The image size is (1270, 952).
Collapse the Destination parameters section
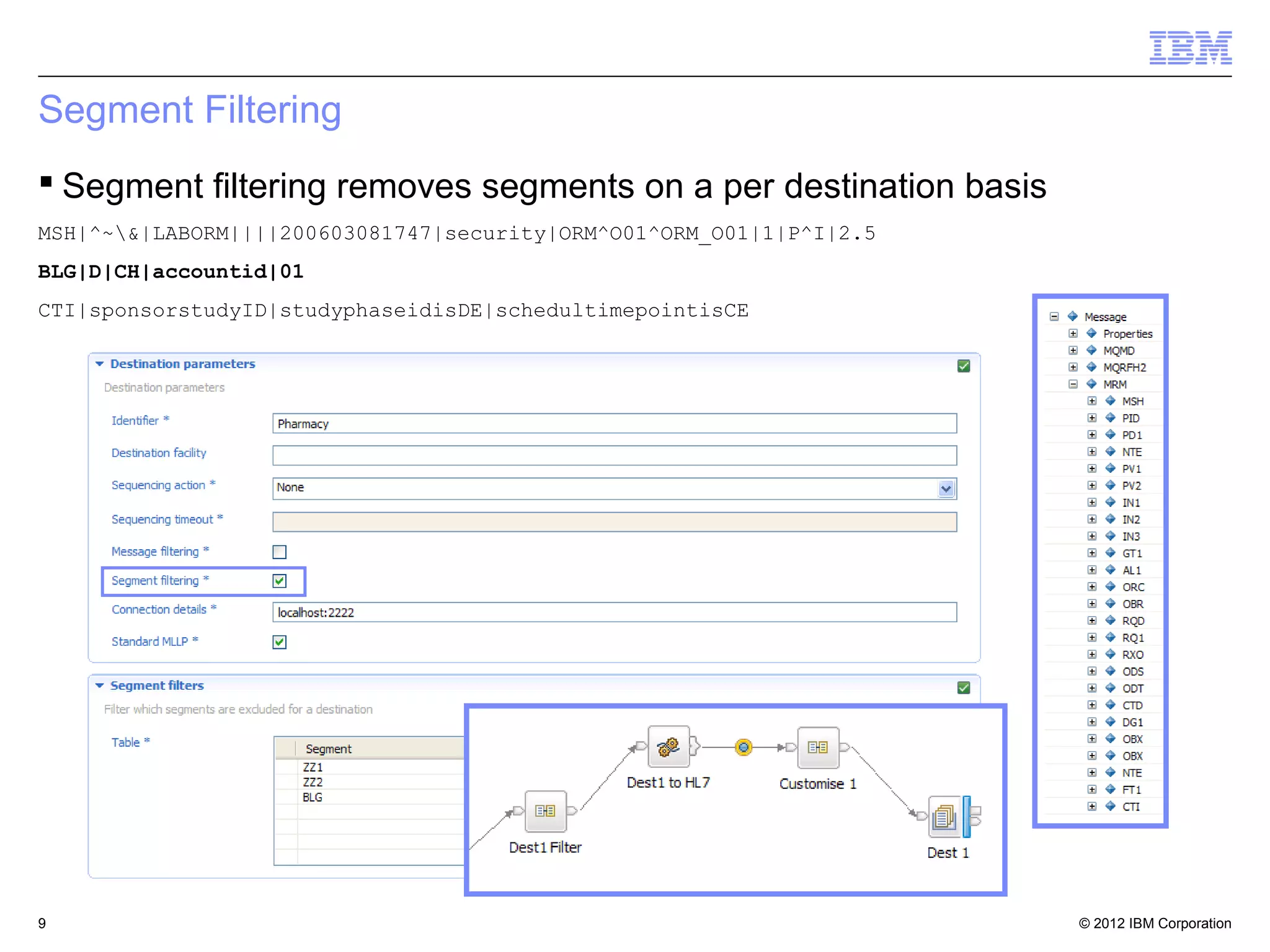tap(99, 364)
